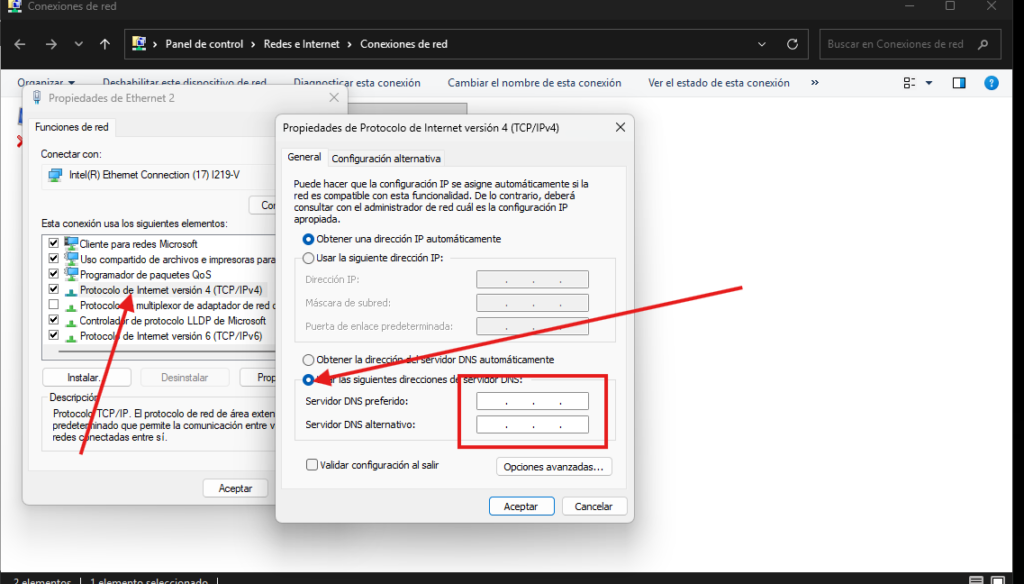1024x584 pixels.
Task: Click the Forward navigation arrow
Action: tap(51, 44)
